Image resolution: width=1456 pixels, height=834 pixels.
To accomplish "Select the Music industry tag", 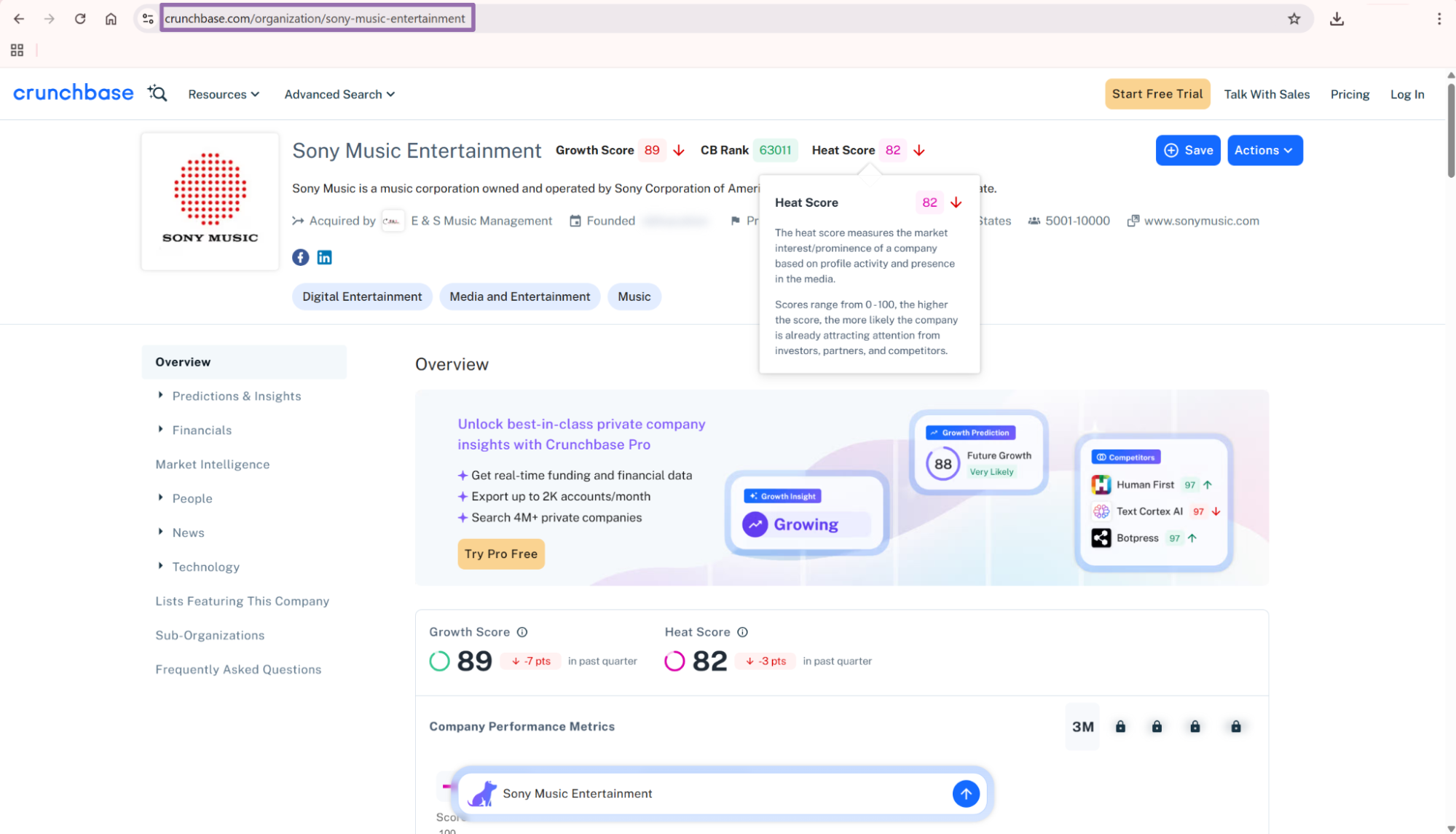I will pyautogui.click(x=634, y=296).
